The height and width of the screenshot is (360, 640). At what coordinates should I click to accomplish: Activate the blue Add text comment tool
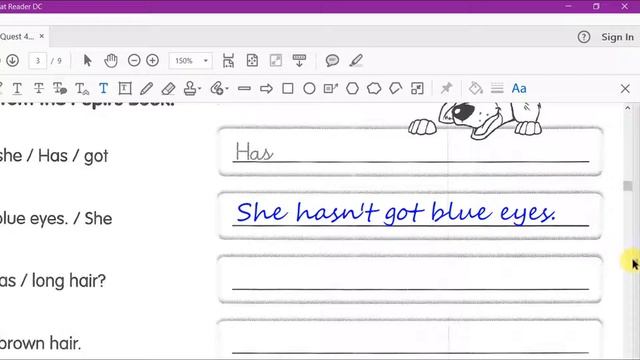point(104,89)
